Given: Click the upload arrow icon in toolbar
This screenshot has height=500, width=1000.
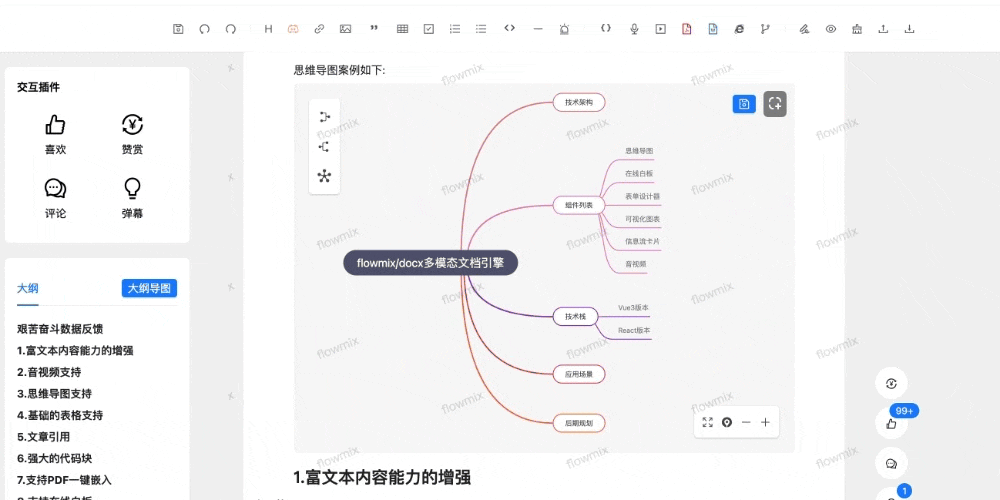Looking at the screenshot, I should pyautogui.click(x=883, y=29).
